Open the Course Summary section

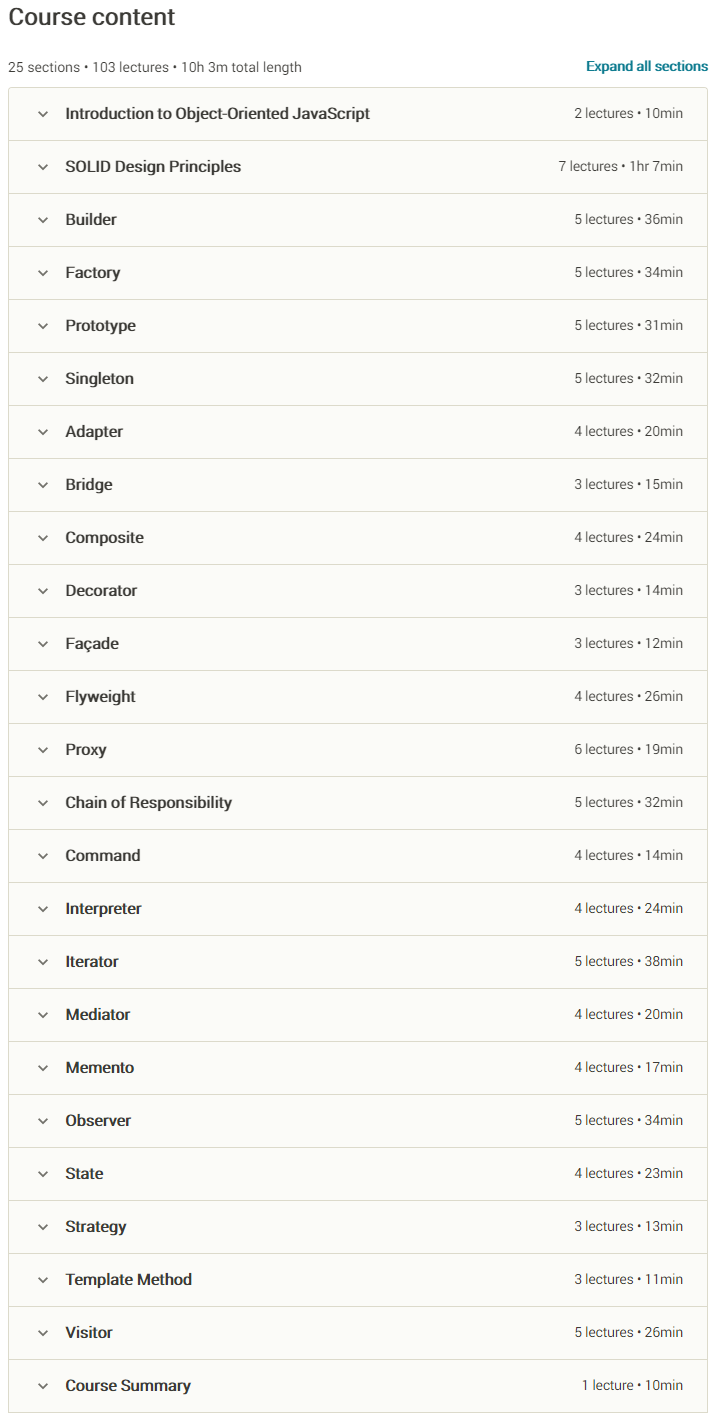358,1386
